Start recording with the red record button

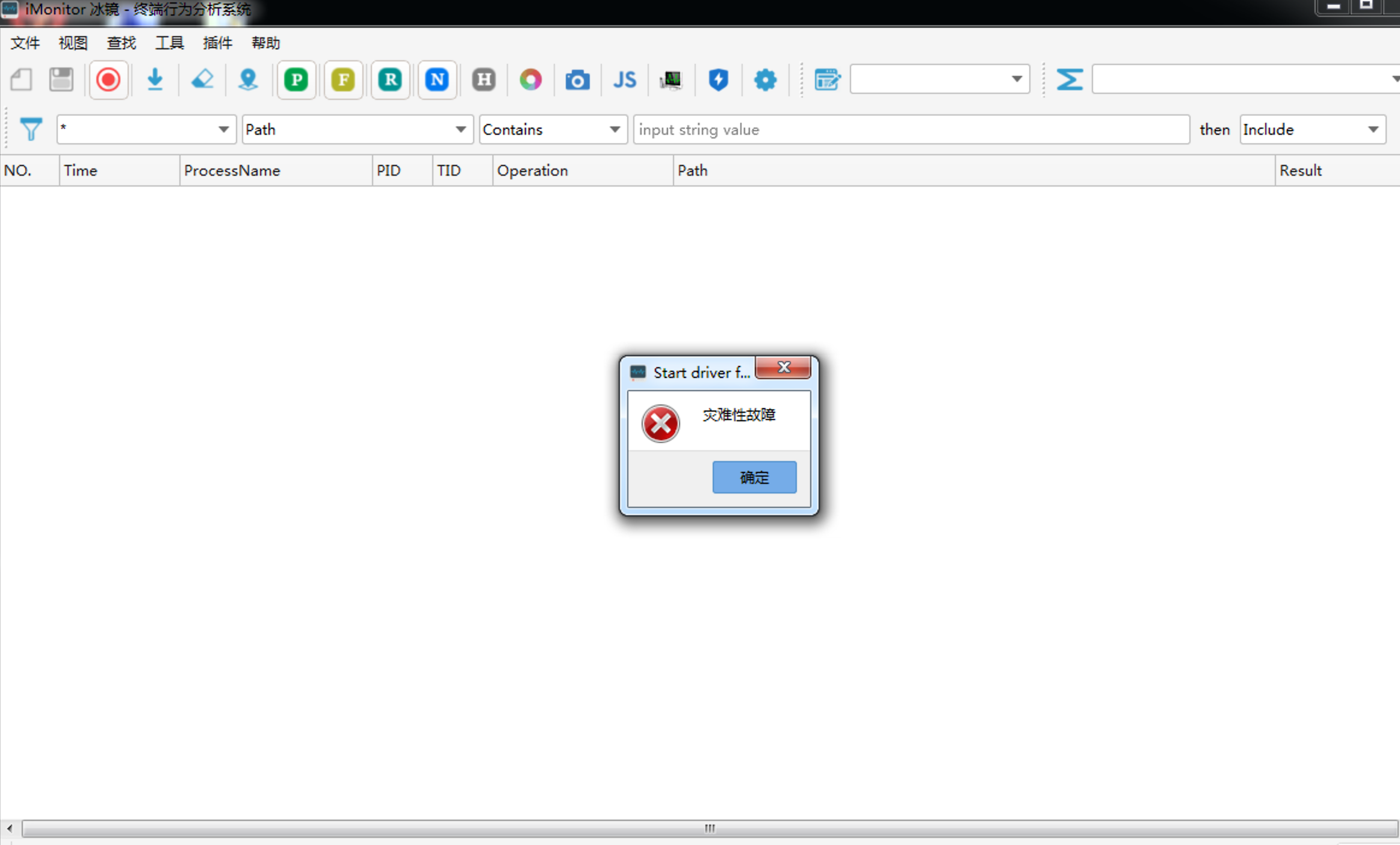(x=108, y=79)
